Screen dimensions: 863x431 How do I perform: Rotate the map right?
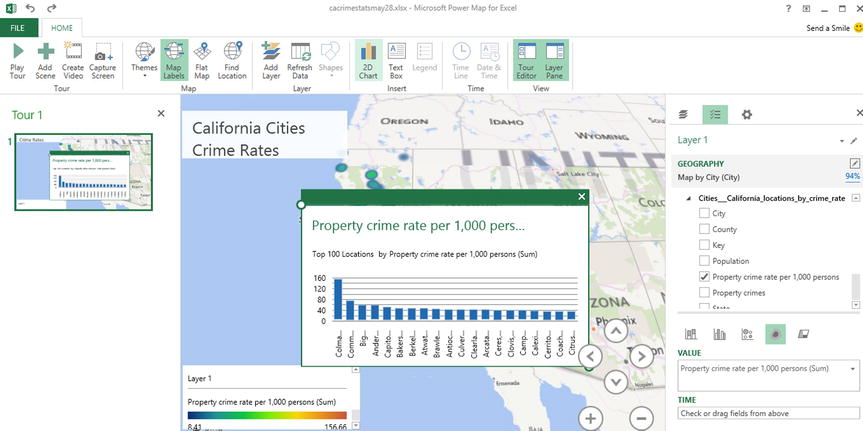(x=641, y=356)
